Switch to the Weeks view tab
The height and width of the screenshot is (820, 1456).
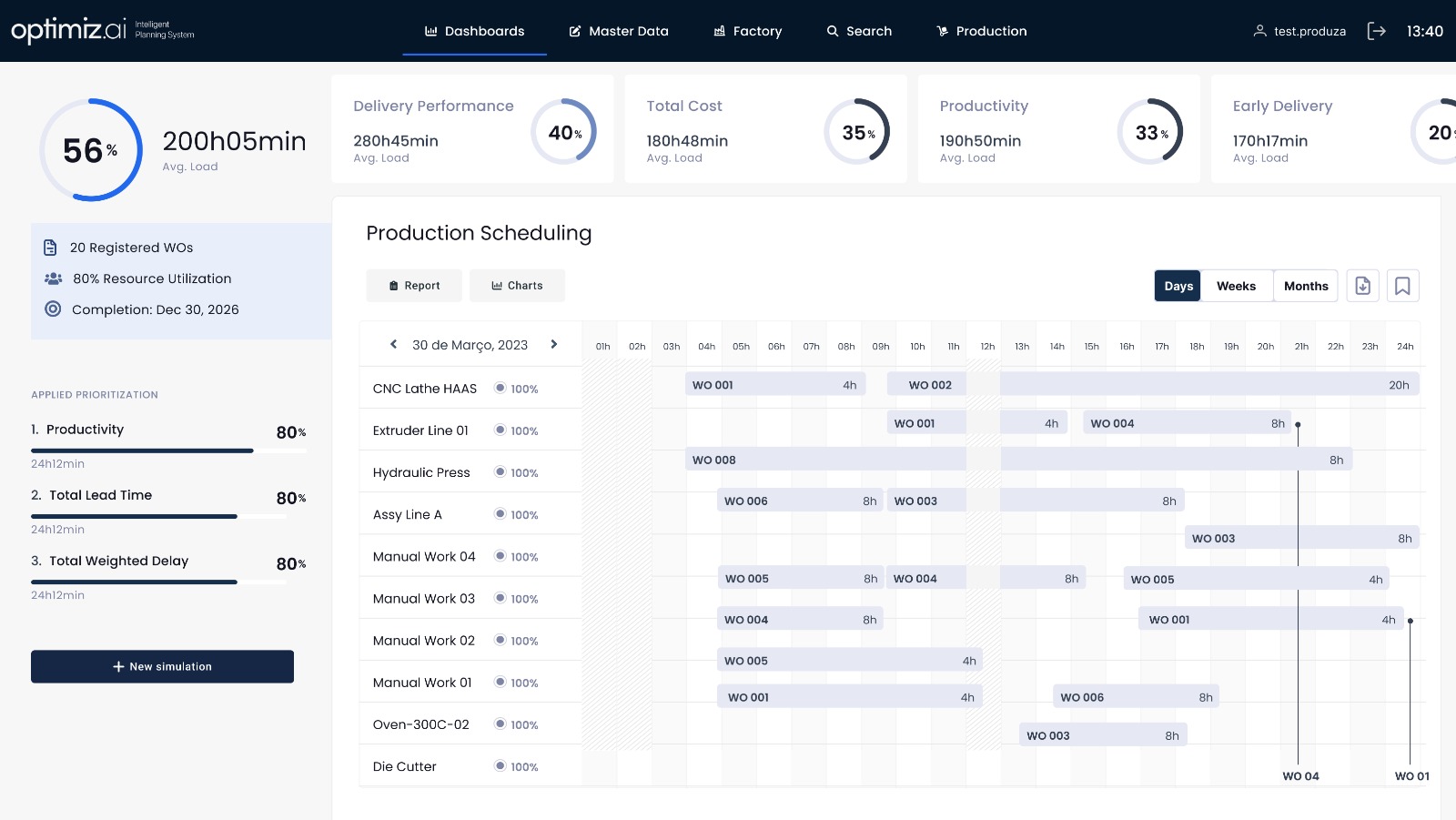[1236, 286]
